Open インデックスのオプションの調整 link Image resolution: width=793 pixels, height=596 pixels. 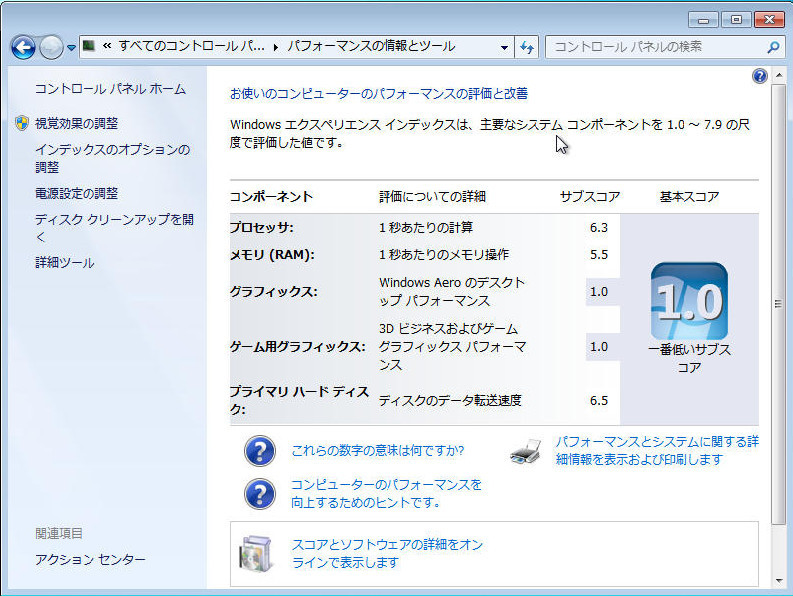112,158
